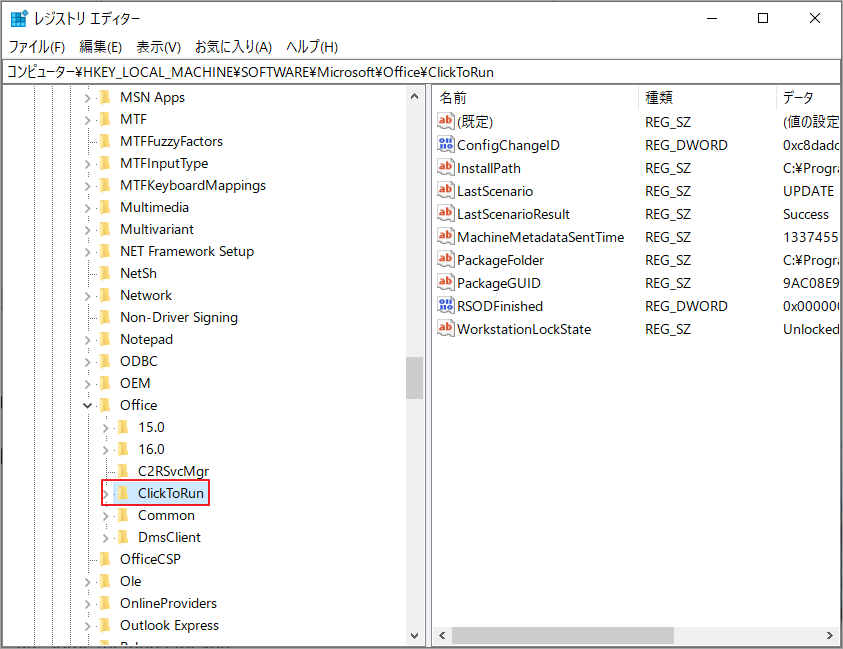The width and height of the screenshot is (843, 649).
Task: Click the tree pane vertical scrollbar thumb
Action: pos(414,378)
